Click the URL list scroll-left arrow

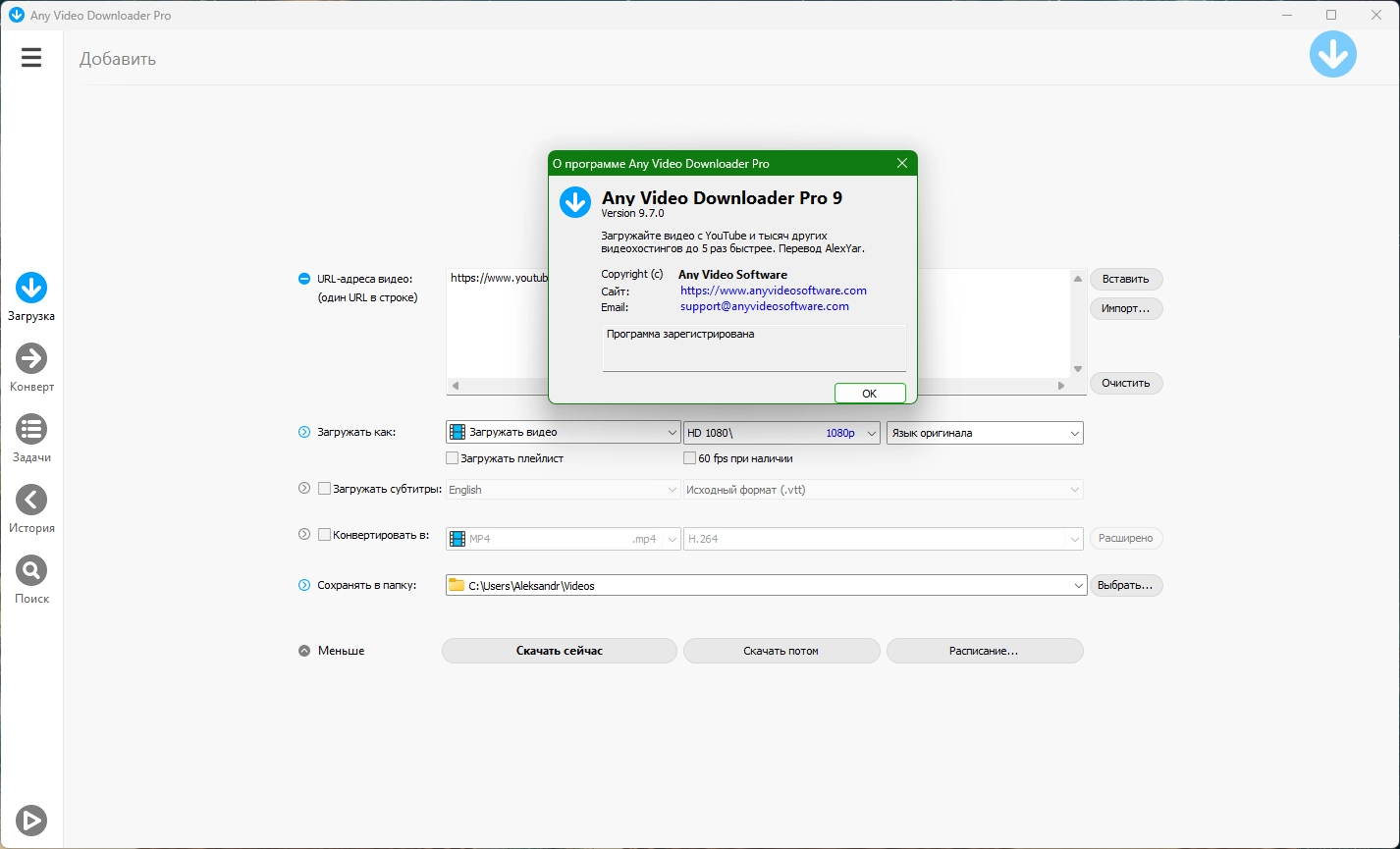(x=455, y=386)
